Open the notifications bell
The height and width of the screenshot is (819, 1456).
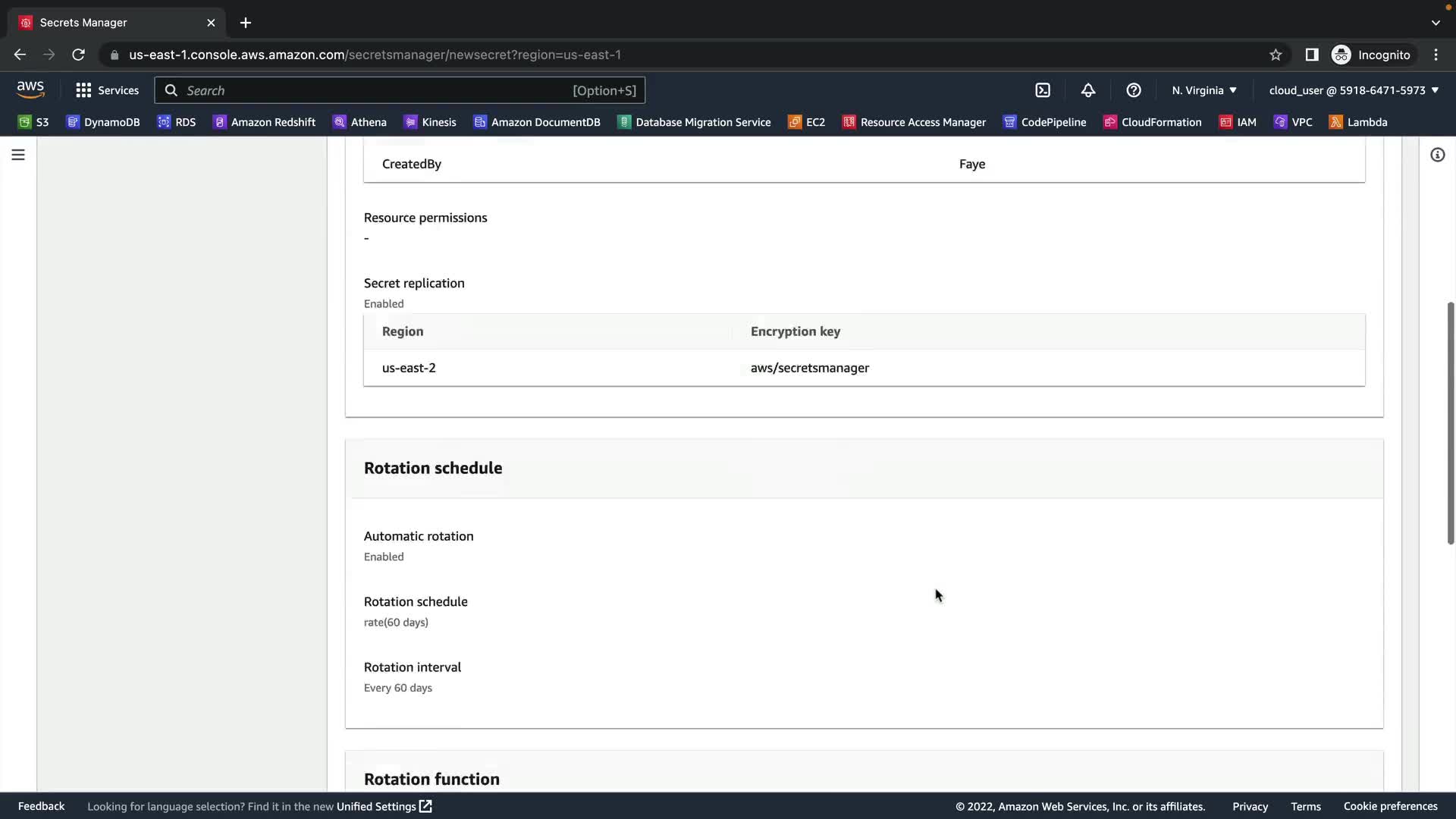[x=1088, y=90]
